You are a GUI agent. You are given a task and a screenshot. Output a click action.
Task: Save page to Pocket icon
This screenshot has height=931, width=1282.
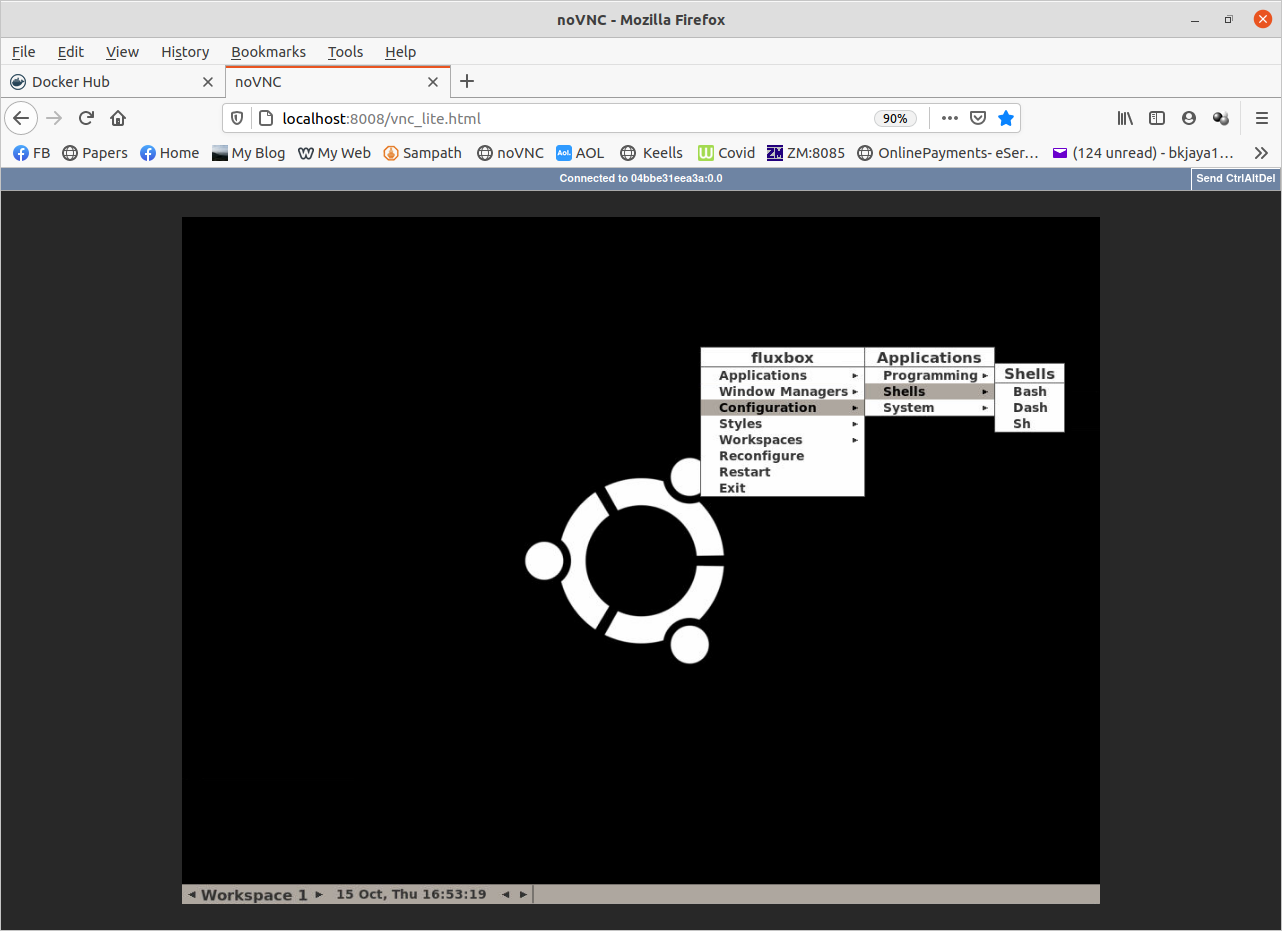pyautogui.click(x=978, y=118)
